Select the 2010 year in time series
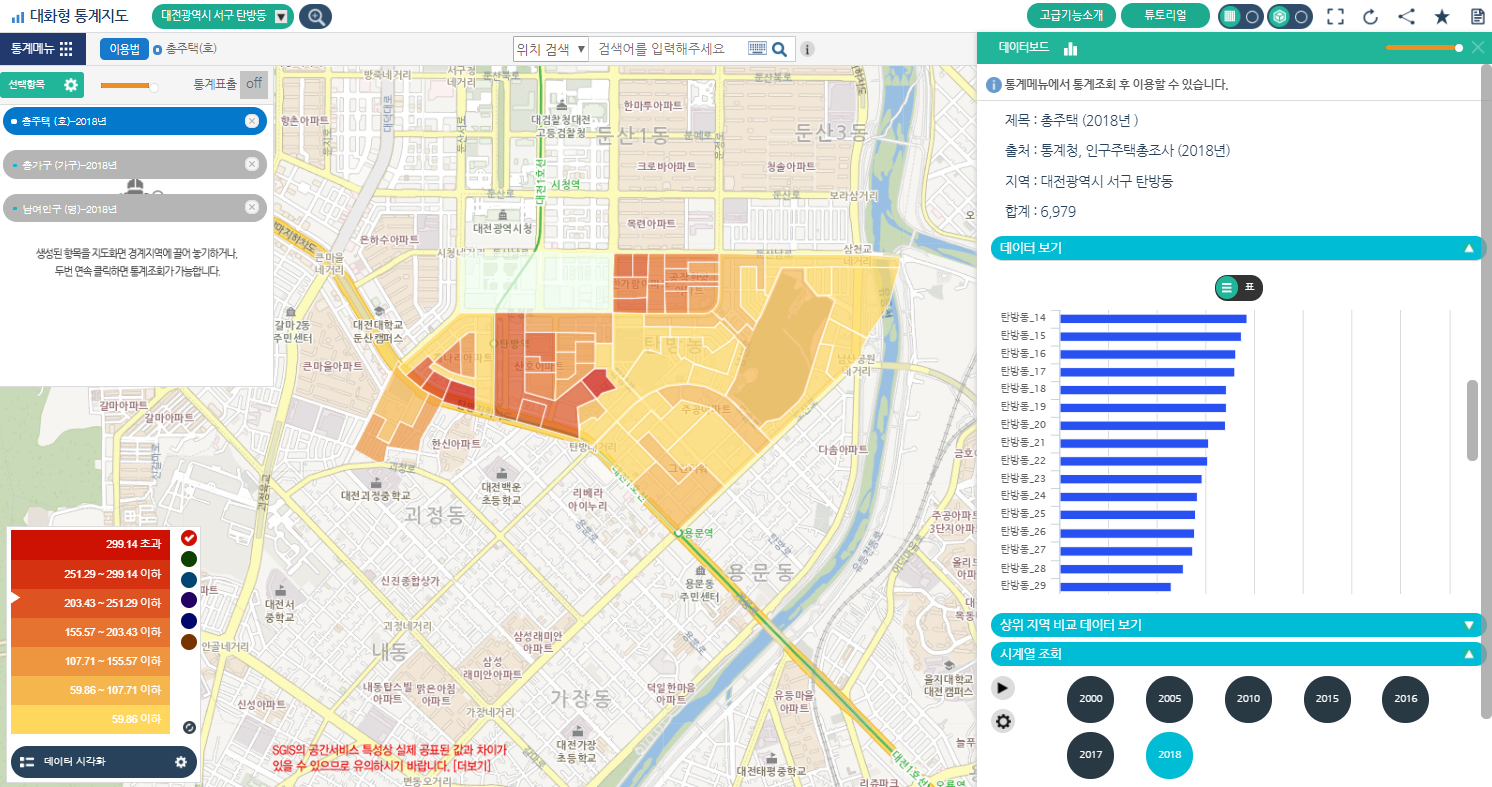 pos(1248,699)
